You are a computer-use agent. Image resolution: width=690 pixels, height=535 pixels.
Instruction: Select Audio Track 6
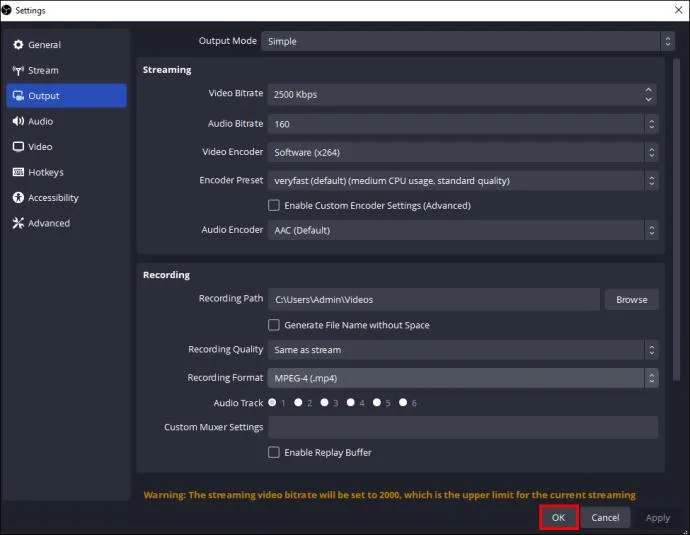pos(403,403)
